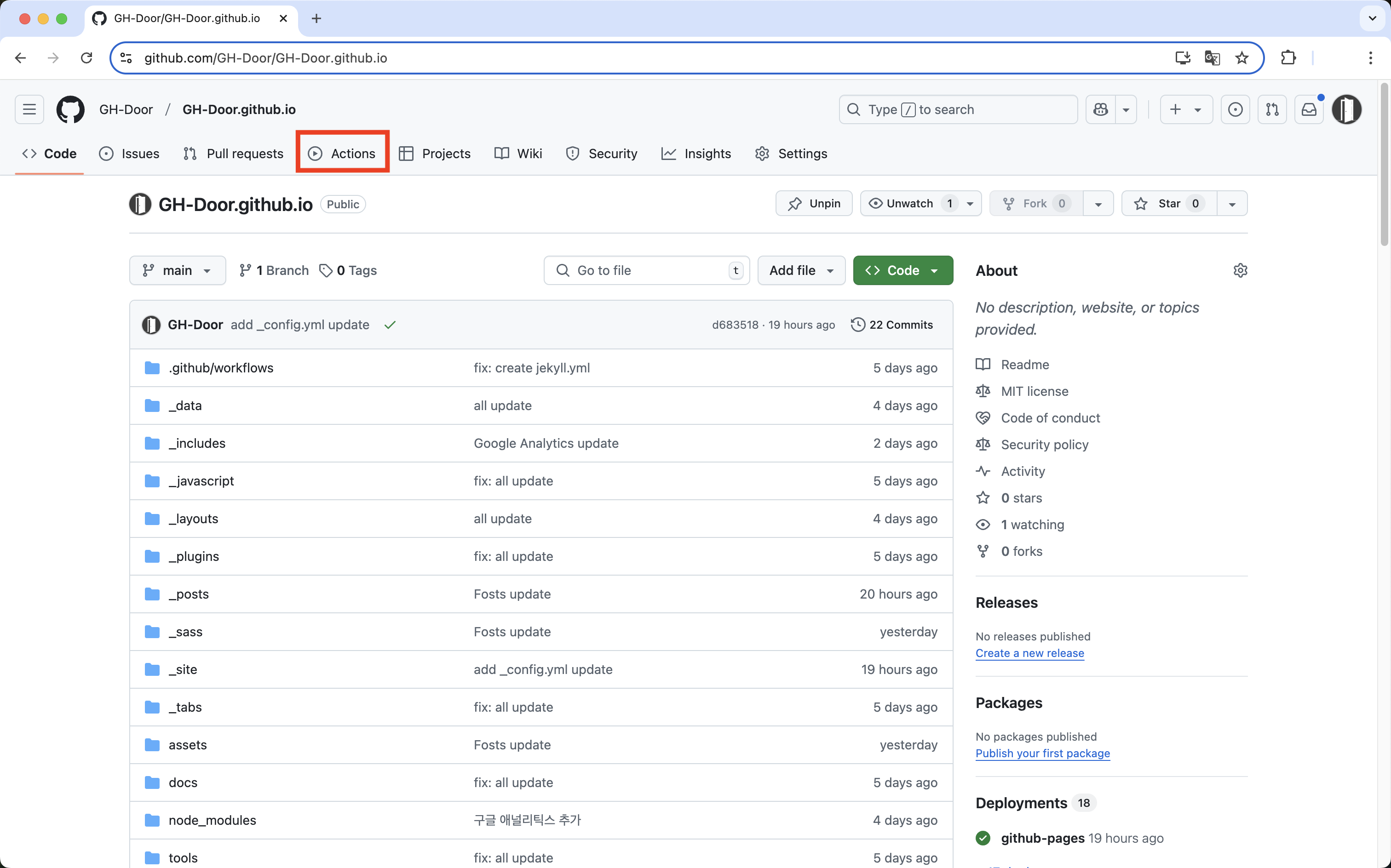
Task: Click Create a new release
Action: (x=1030, y=653)
